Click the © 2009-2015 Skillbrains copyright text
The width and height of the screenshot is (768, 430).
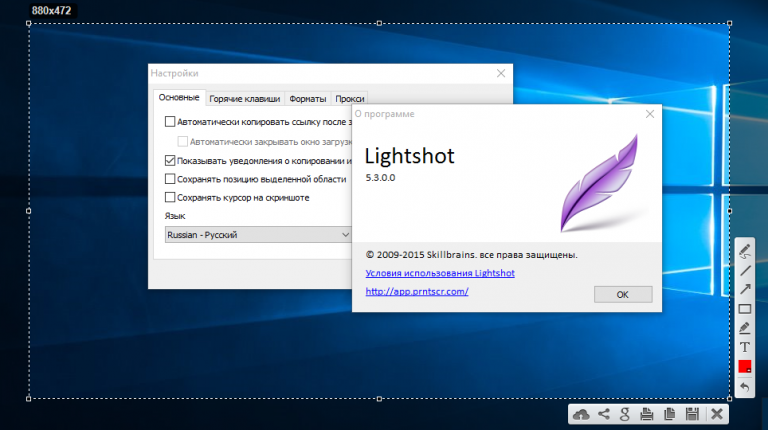coord(471,255)
